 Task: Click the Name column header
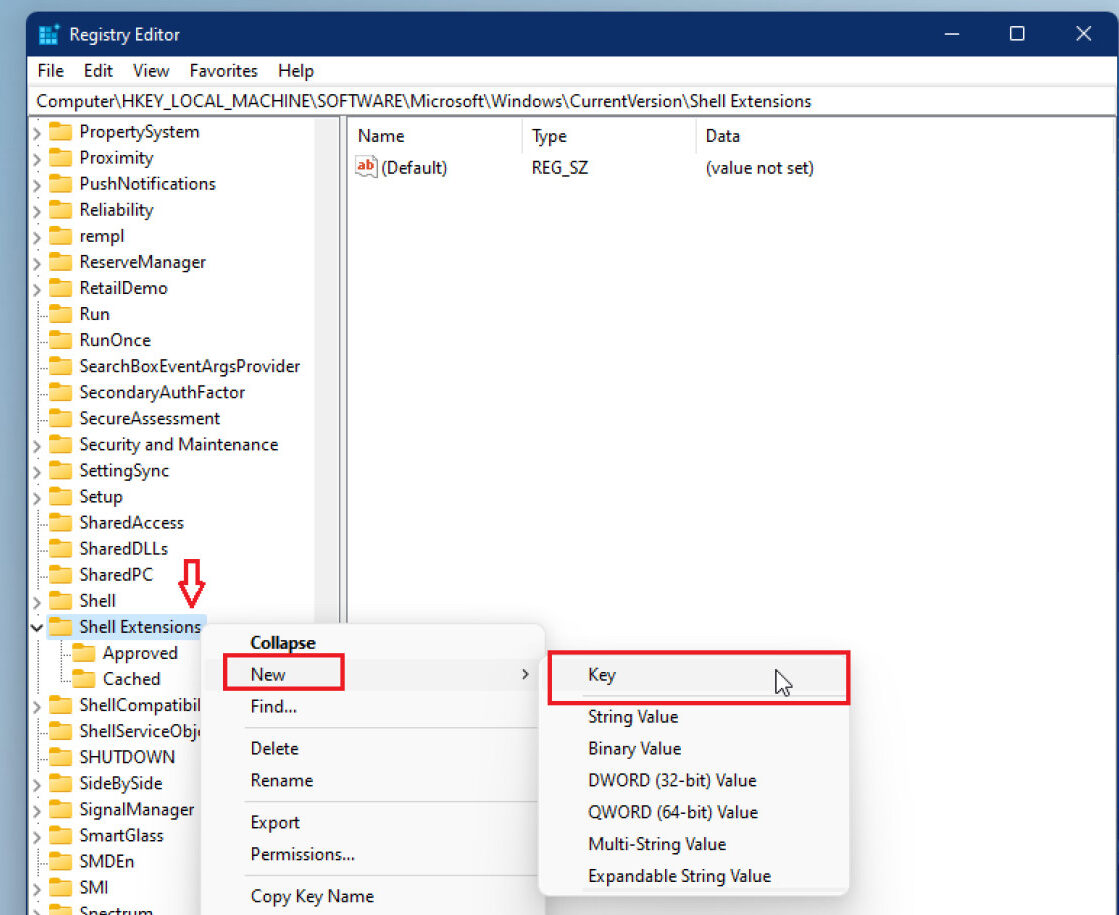tap(381, 136)
